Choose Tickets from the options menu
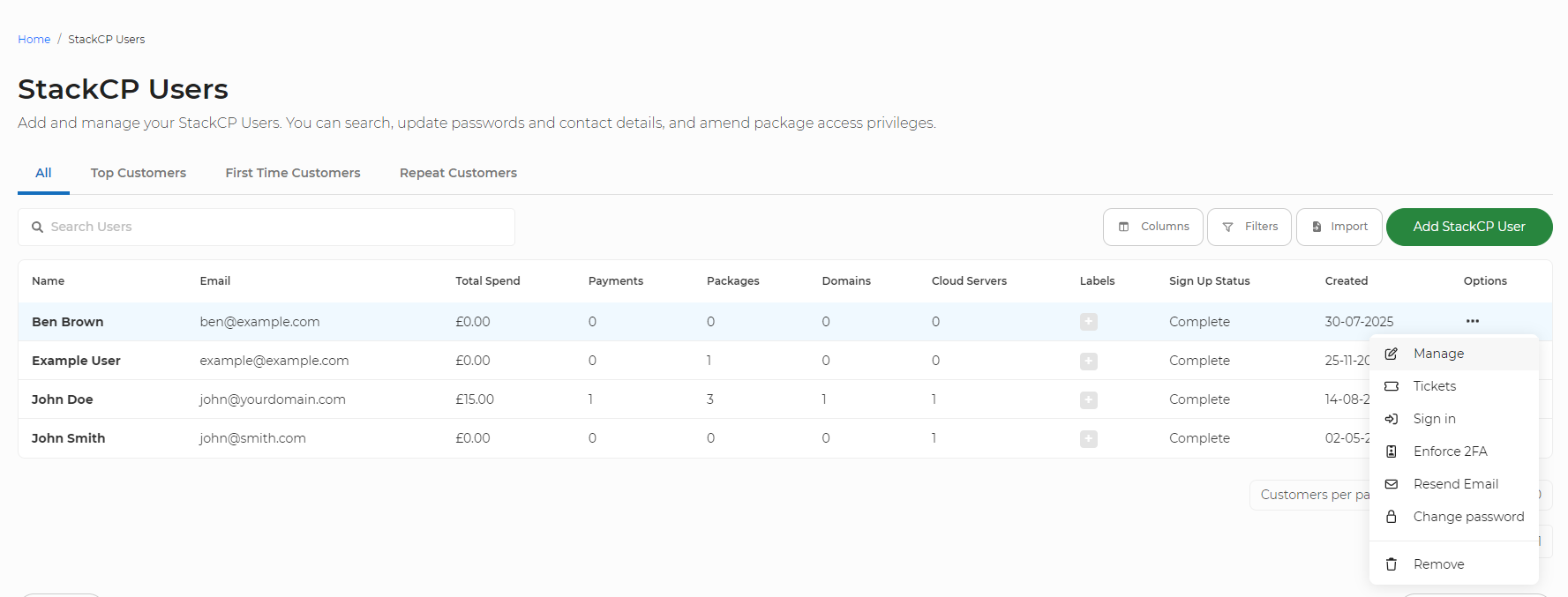The image size is (1568, 597). coord(1454,386)
